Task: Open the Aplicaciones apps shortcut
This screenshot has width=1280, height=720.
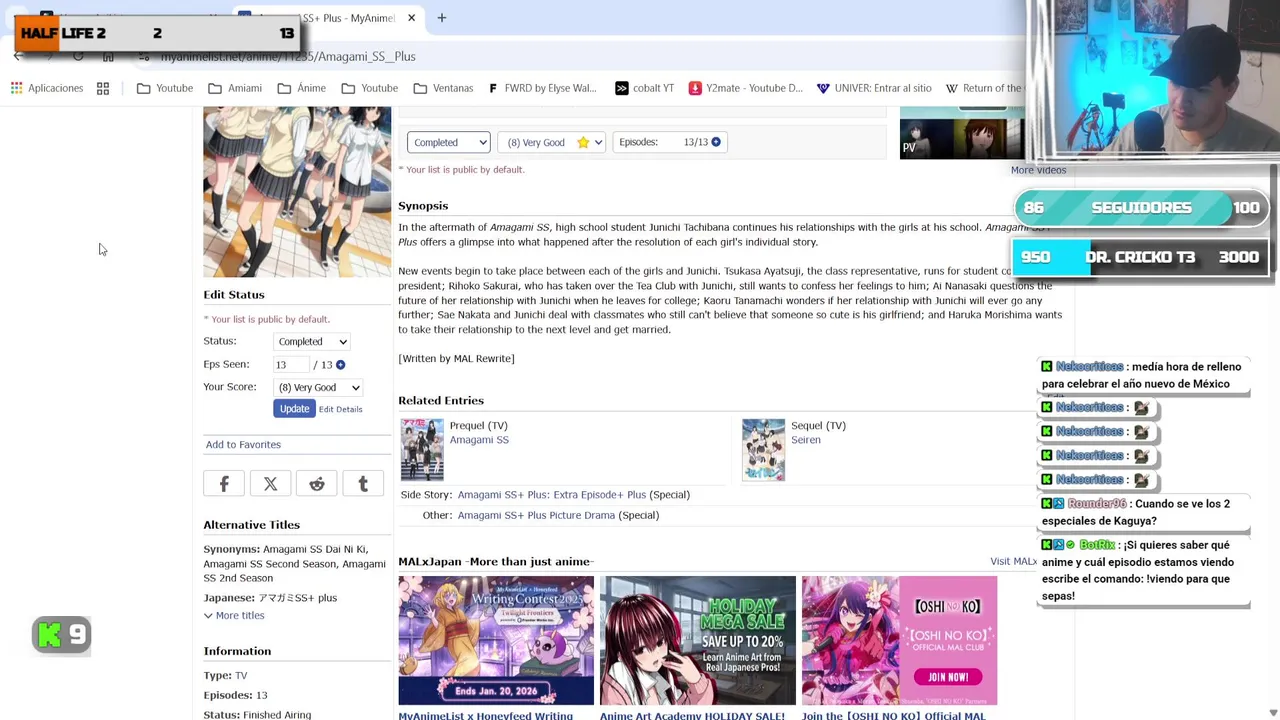Action: coord(47,88)
